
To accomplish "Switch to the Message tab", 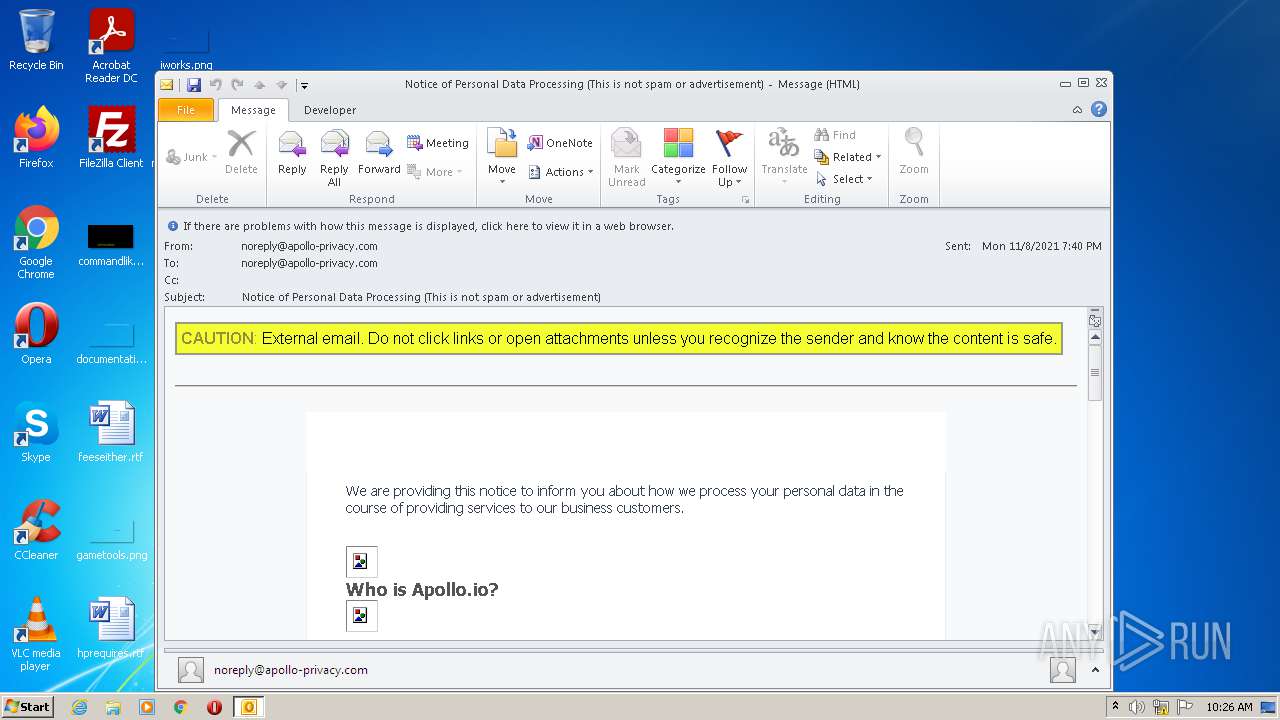I will 253,110.
